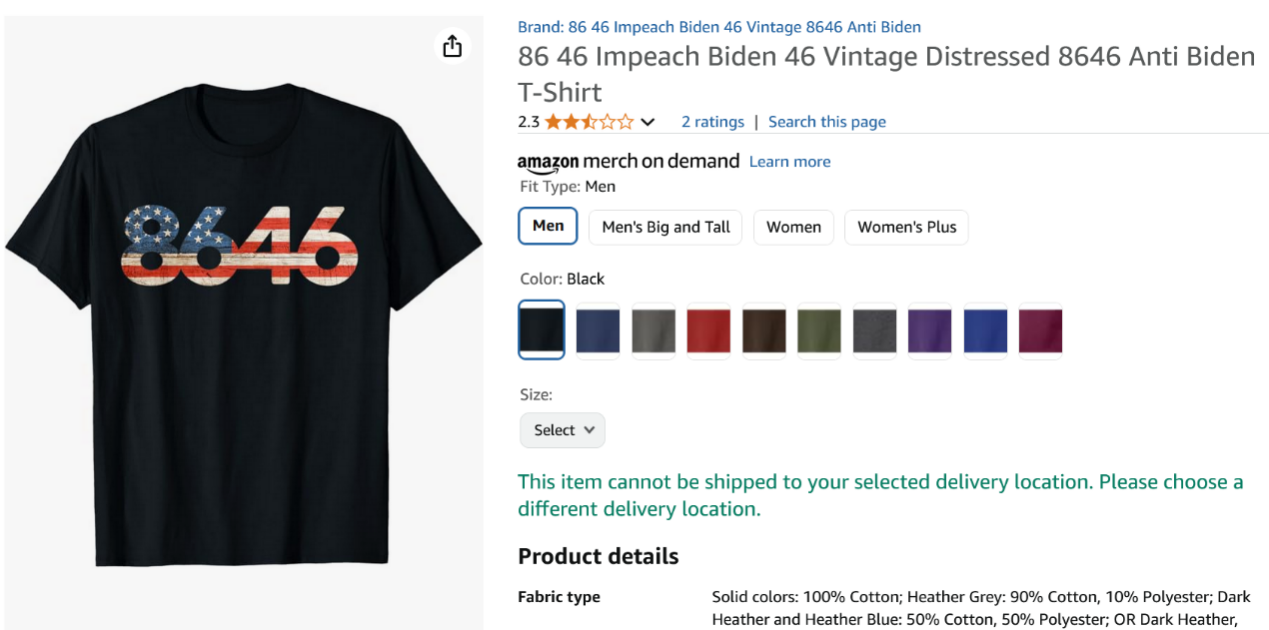Open the Size Select dropdown
The height and width of the screenshot is (630, 1269).
click(562, 430)
